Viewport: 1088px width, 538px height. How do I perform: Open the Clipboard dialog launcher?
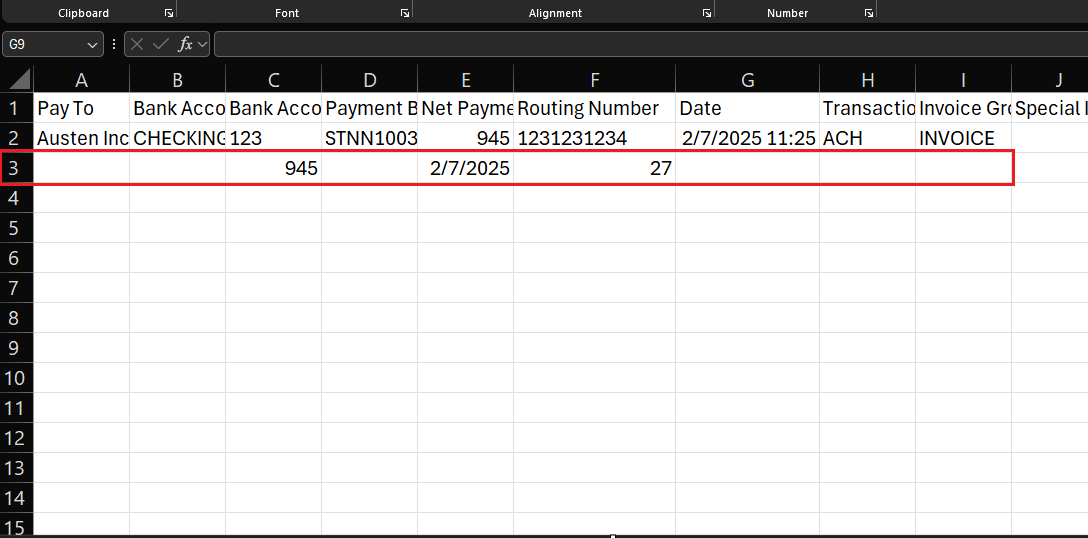click(x=169, y=13)
